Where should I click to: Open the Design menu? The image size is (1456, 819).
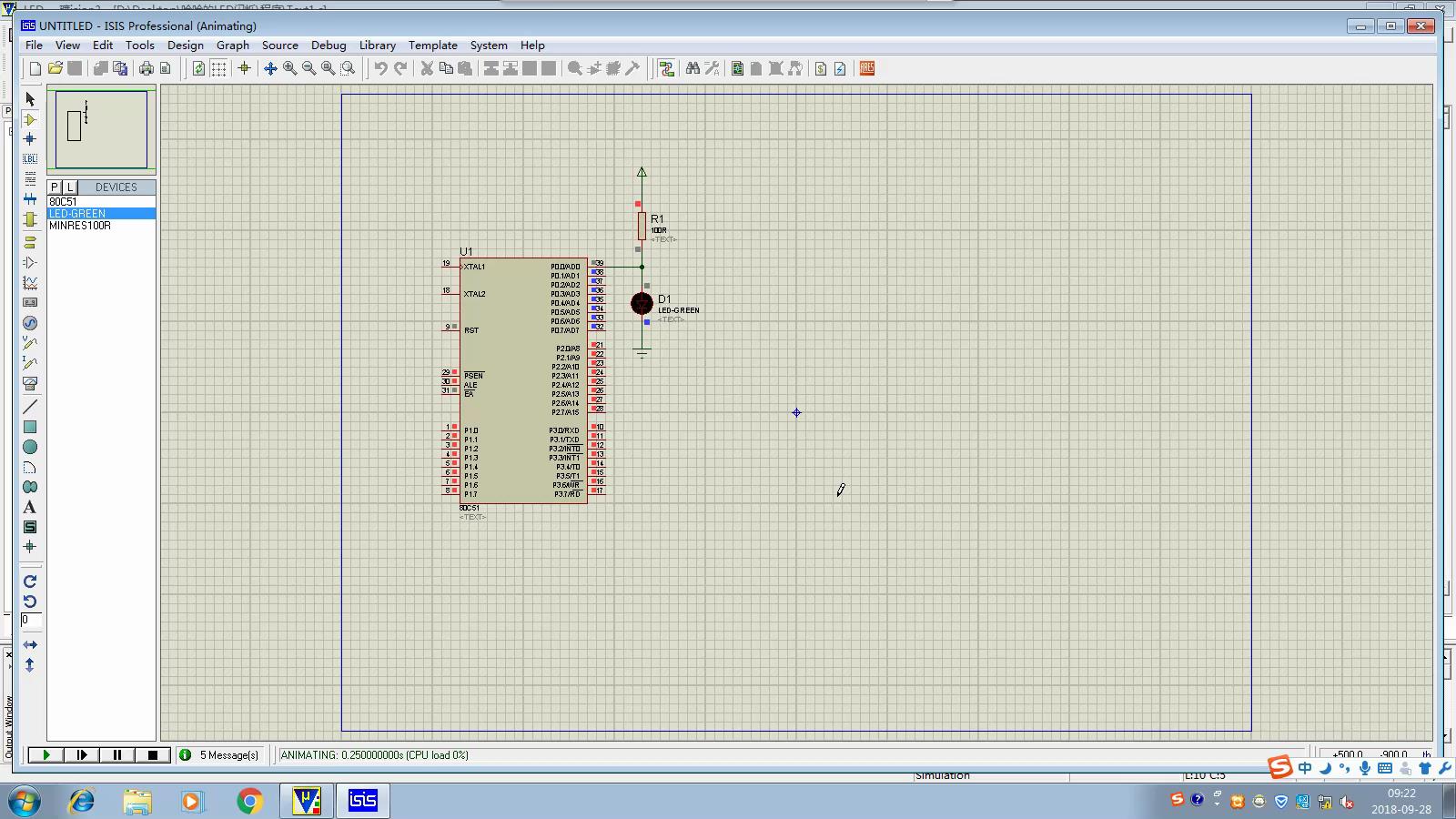186,45
